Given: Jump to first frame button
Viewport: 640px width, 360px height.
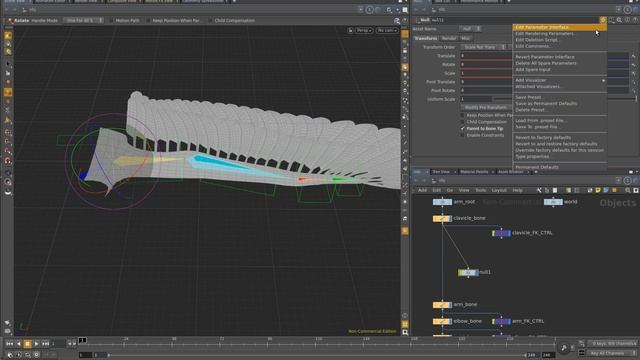Looking at the screenshot, I should 10,344.
